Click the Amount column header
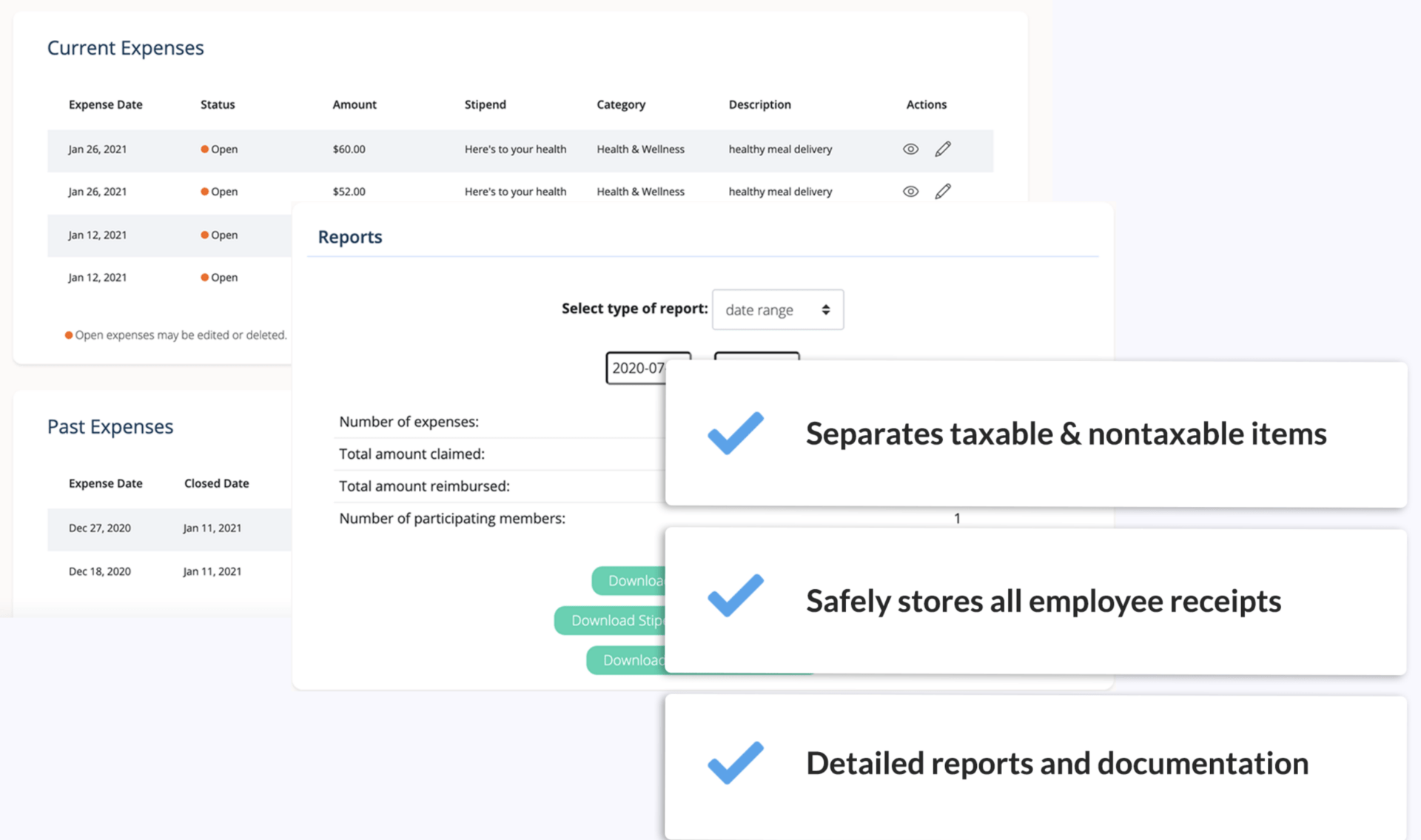 (x=354, y=104)
